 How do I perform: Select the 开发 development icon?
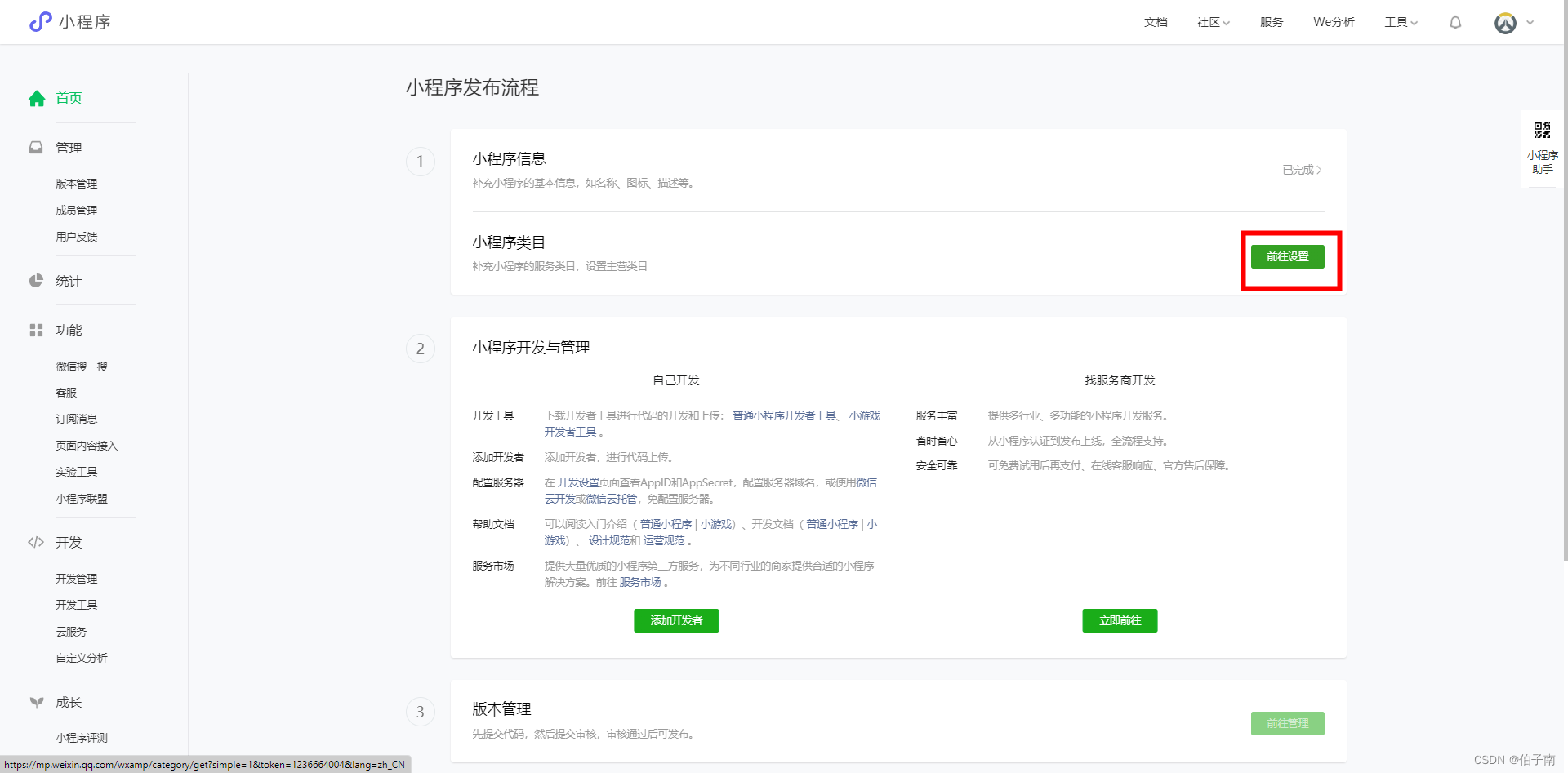36,542
